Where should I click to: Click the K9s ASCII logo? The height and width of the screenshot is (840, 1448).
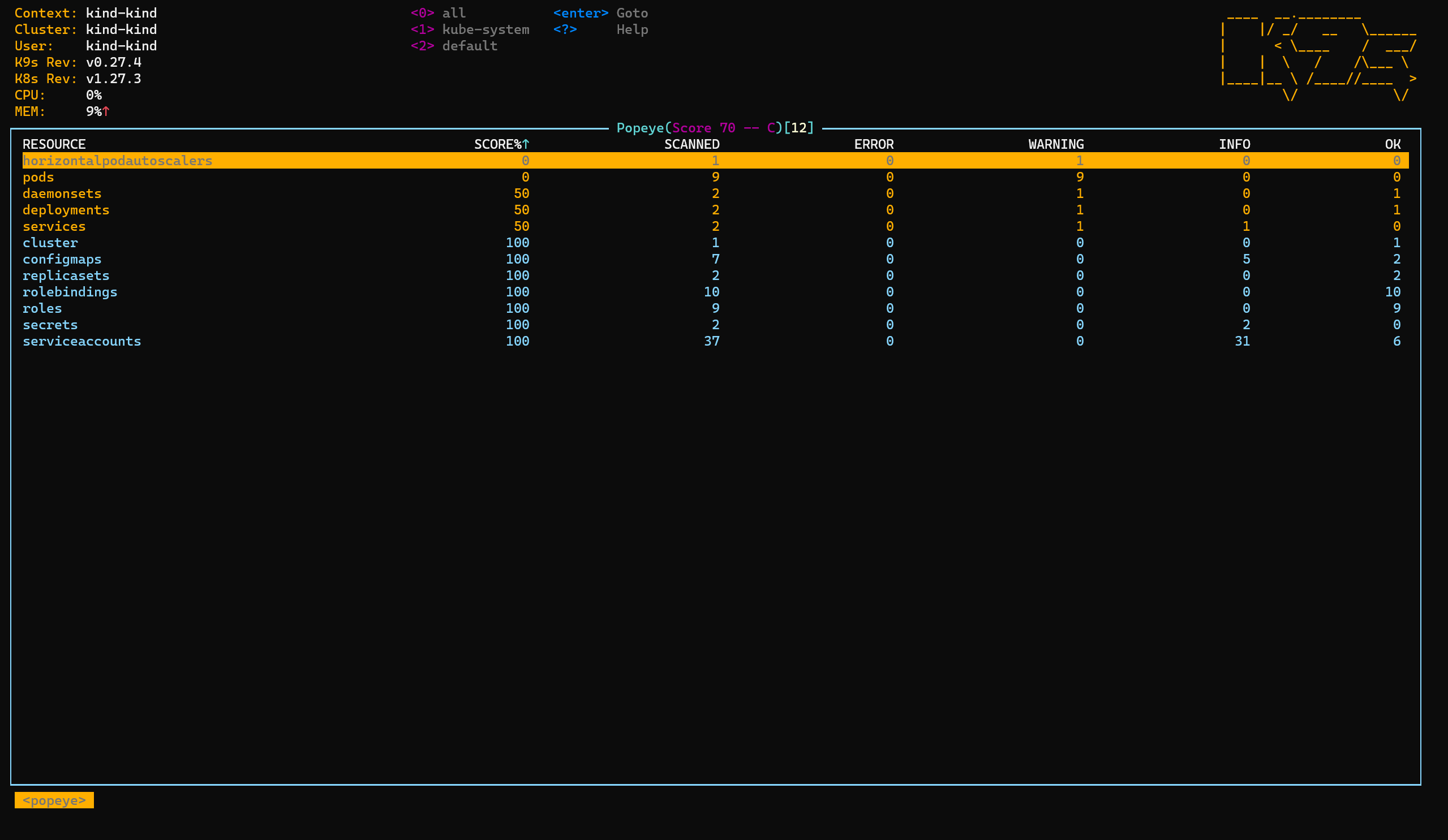point(1318,58)
